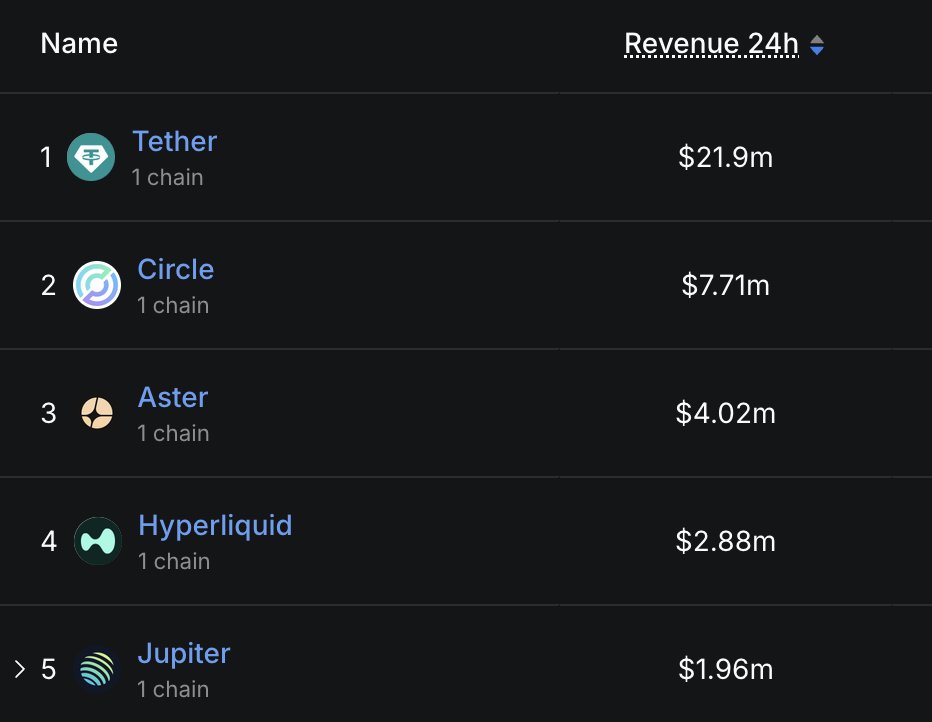Click the $1.96m revenue value for Jupiter
The width and height of the screenshot is (932, 722).
click(726, 669)
